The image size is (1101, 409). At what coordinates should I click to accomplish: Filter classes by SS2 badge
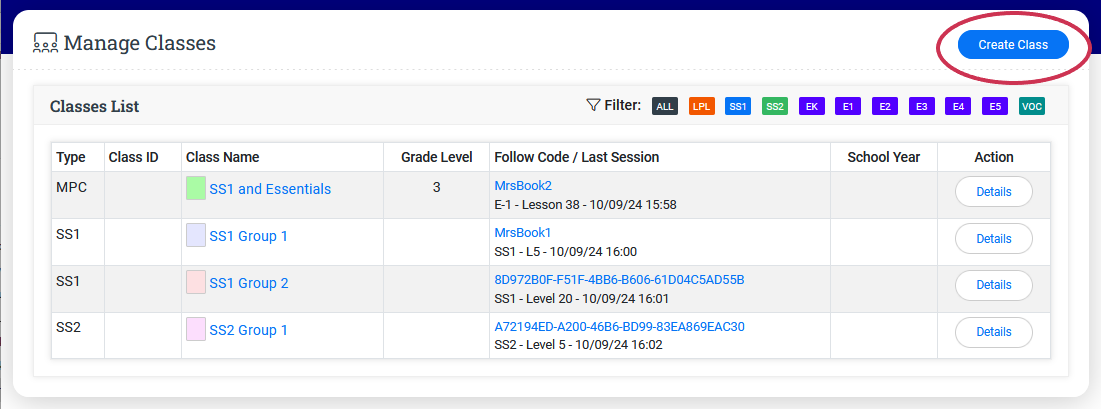774,106
